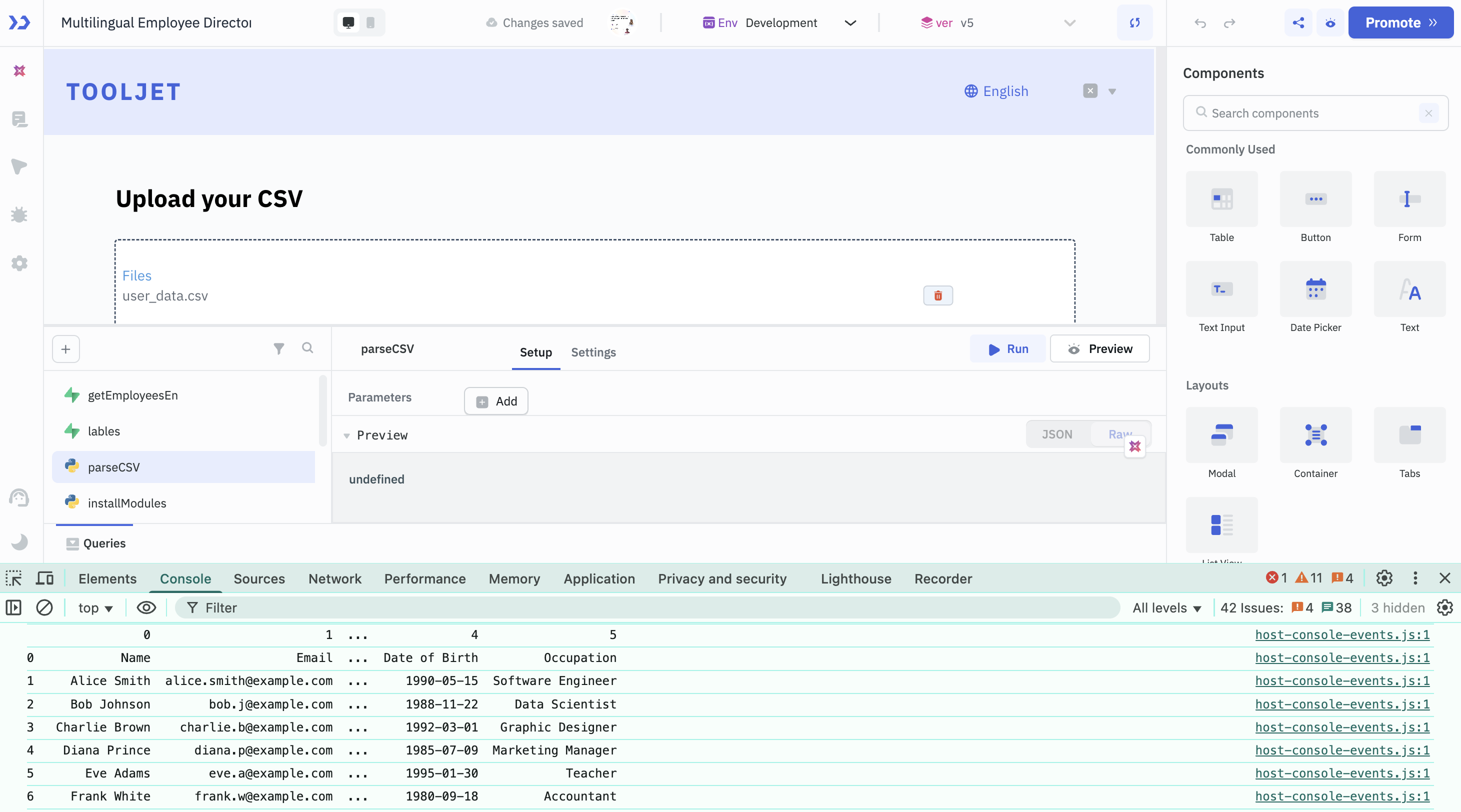
Task: Click the add new query plus icon
Action: [x=66, y=348]
